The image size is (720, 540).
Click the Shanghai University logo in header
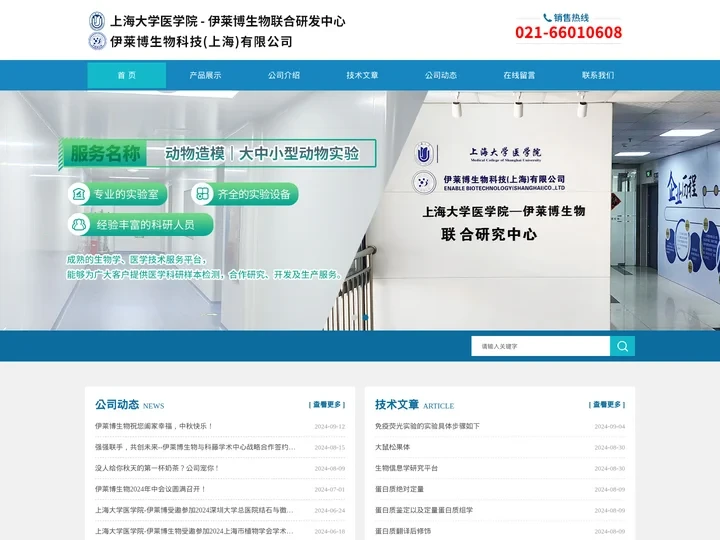pos(97,21)
